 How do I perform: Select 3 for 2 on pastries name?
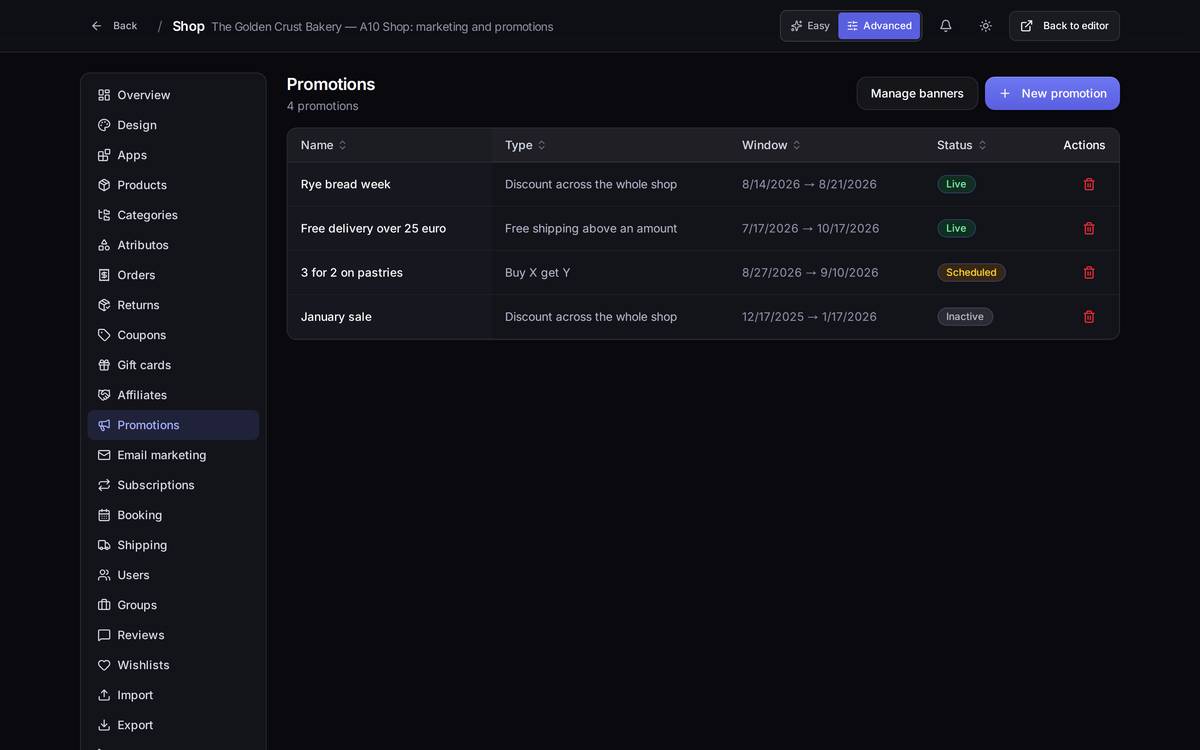click(352, 272)
